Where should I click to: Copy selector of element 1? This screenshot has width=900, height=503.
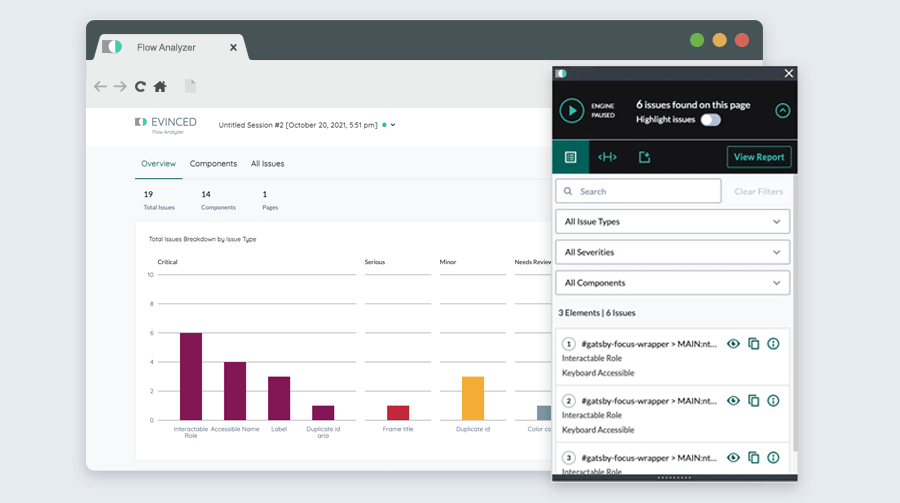pyautogui.click(x=754, y=344)
